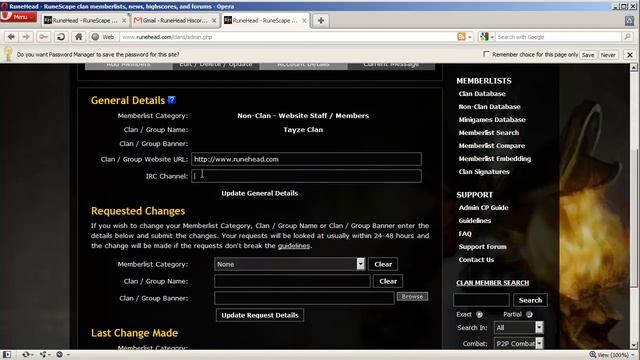Toggle the panel icon in status bar

[7, 355]
